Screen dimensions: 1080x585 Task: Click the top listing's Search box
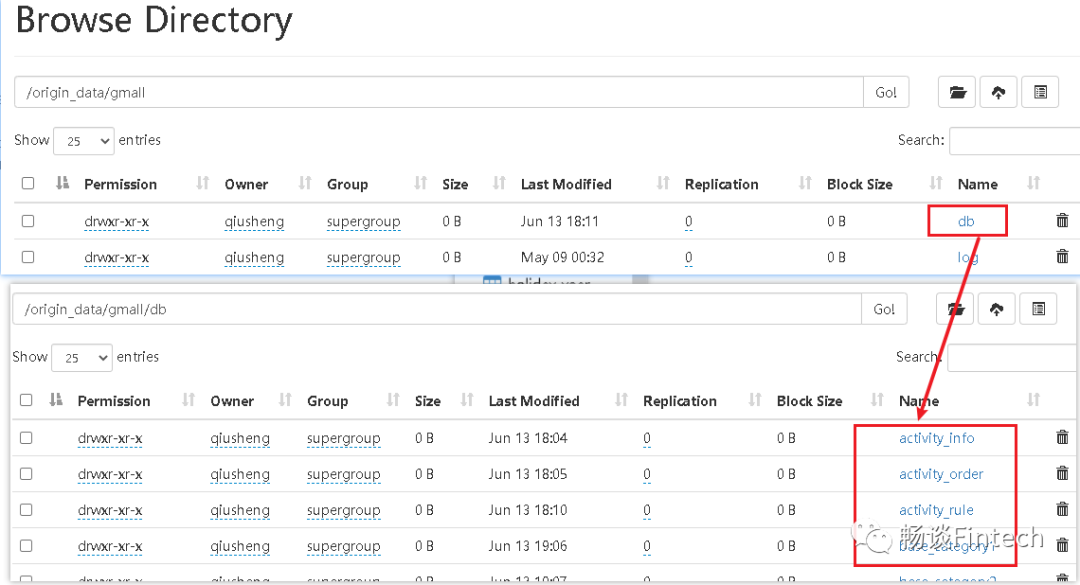1014,141
